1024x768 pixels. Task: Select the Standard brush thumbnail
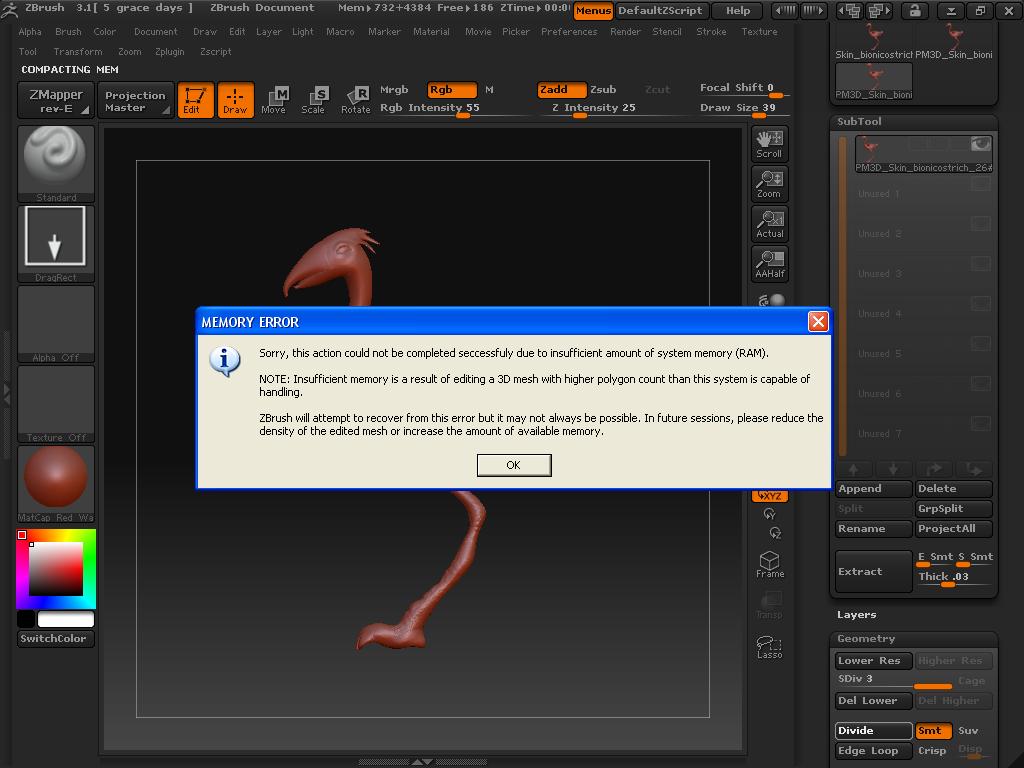55,160
